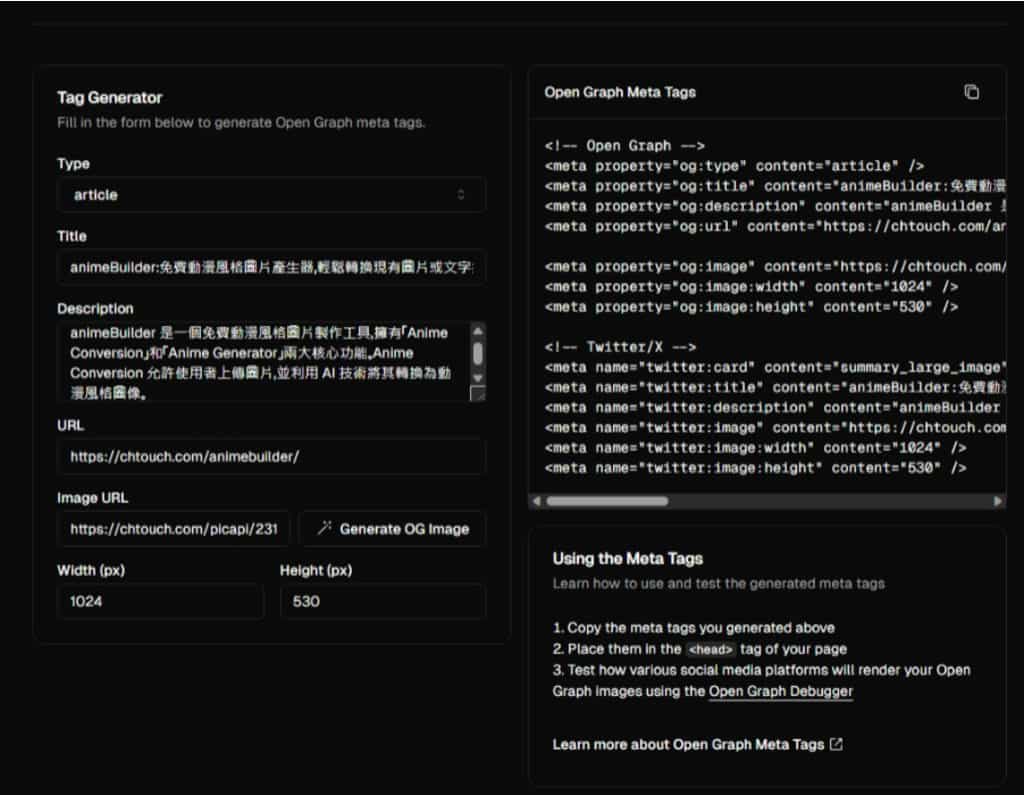Click the og:title meta line

(775, 186)
